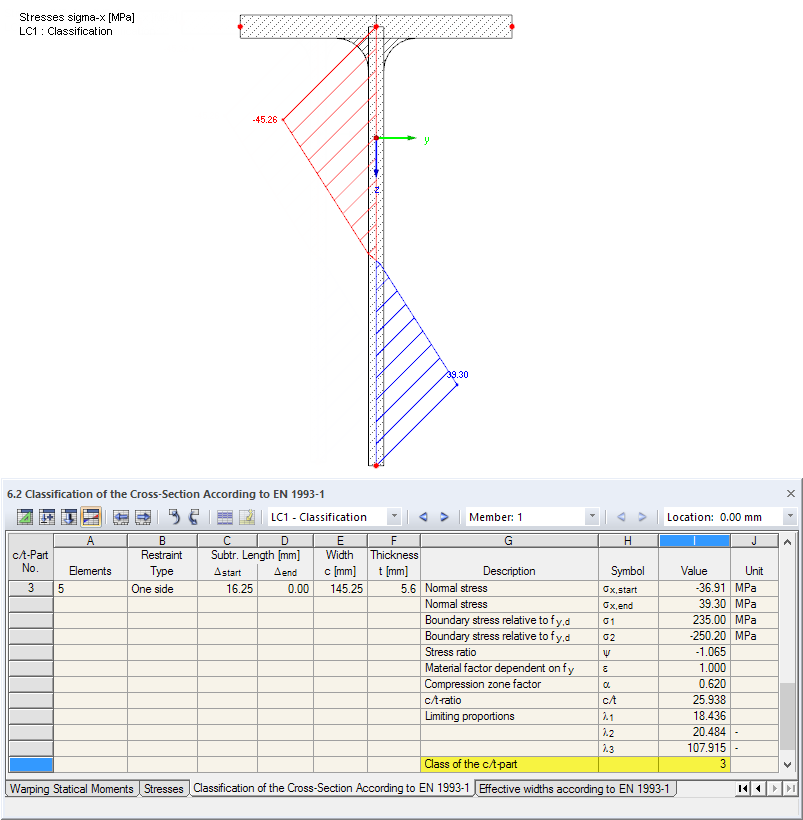Click the forward arrow beside the load case dropdown
Viewport: 803px width, 820px height.
click(445, 517)
